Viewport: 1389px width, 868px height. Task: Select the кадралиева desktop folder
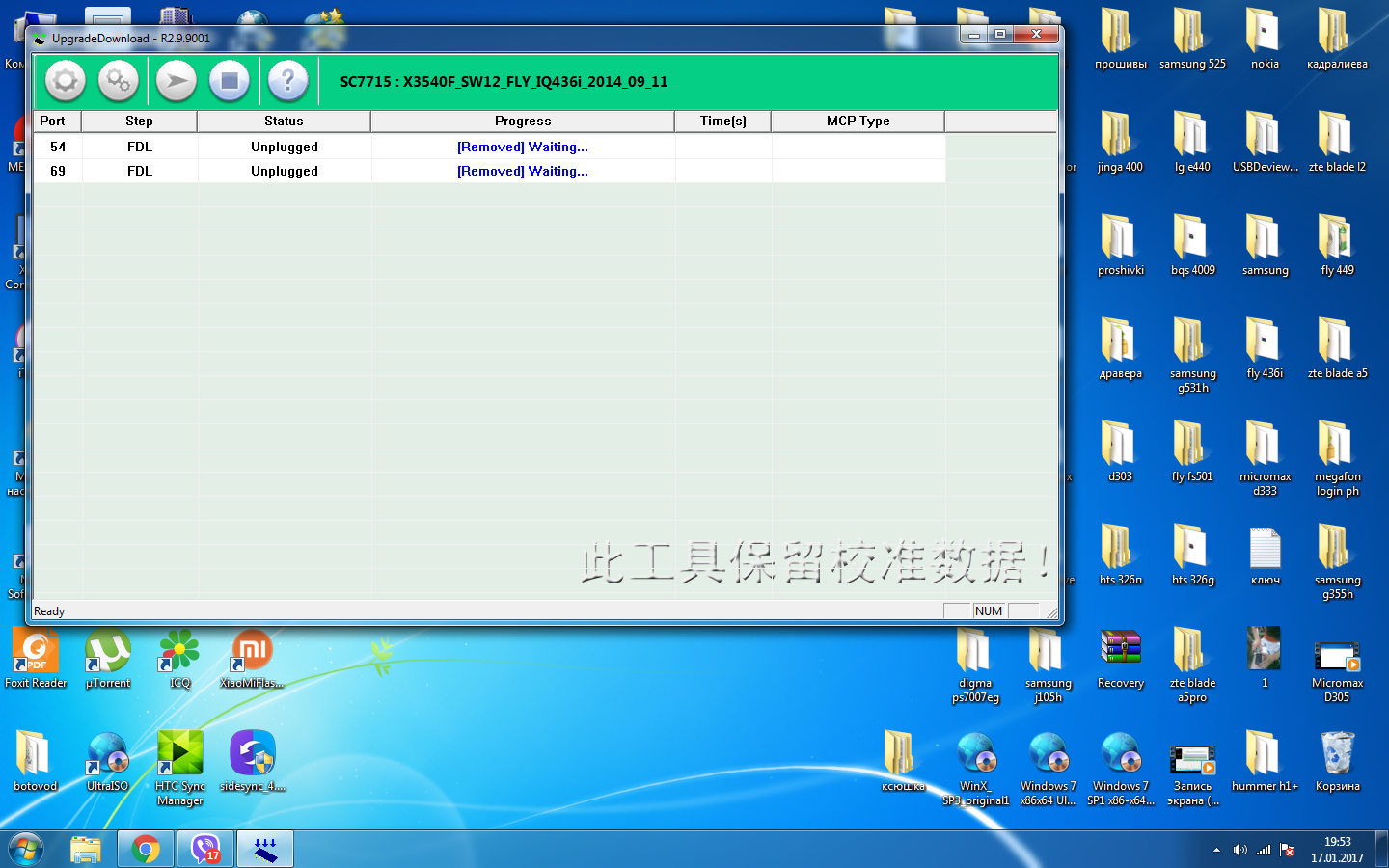[x=1337, y=41]
